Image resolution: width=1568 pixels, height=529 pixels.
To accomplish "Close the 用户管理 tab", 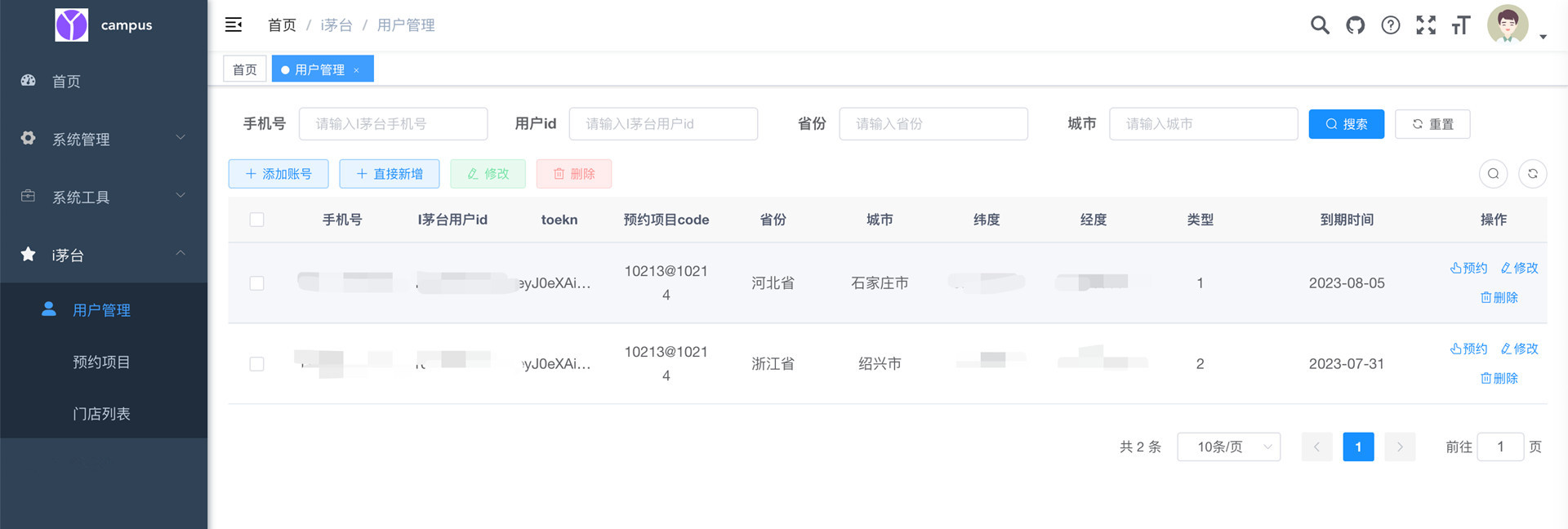I will tap(357, 70).
